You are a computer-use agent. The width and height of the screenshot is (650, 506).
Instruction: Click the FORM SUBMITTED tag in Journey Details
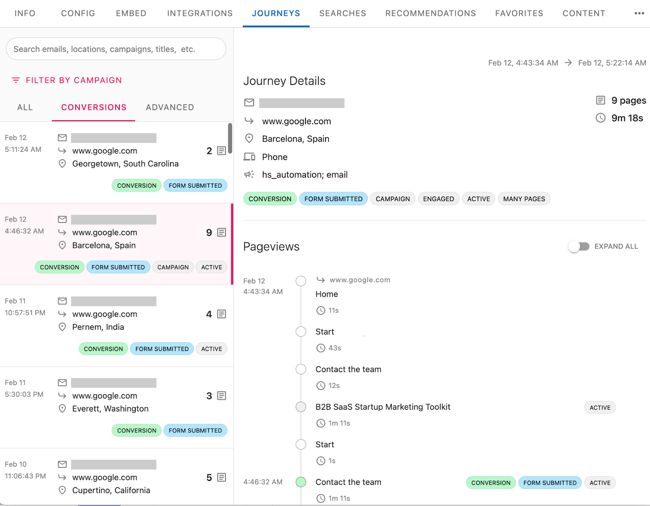click(333, 199)
